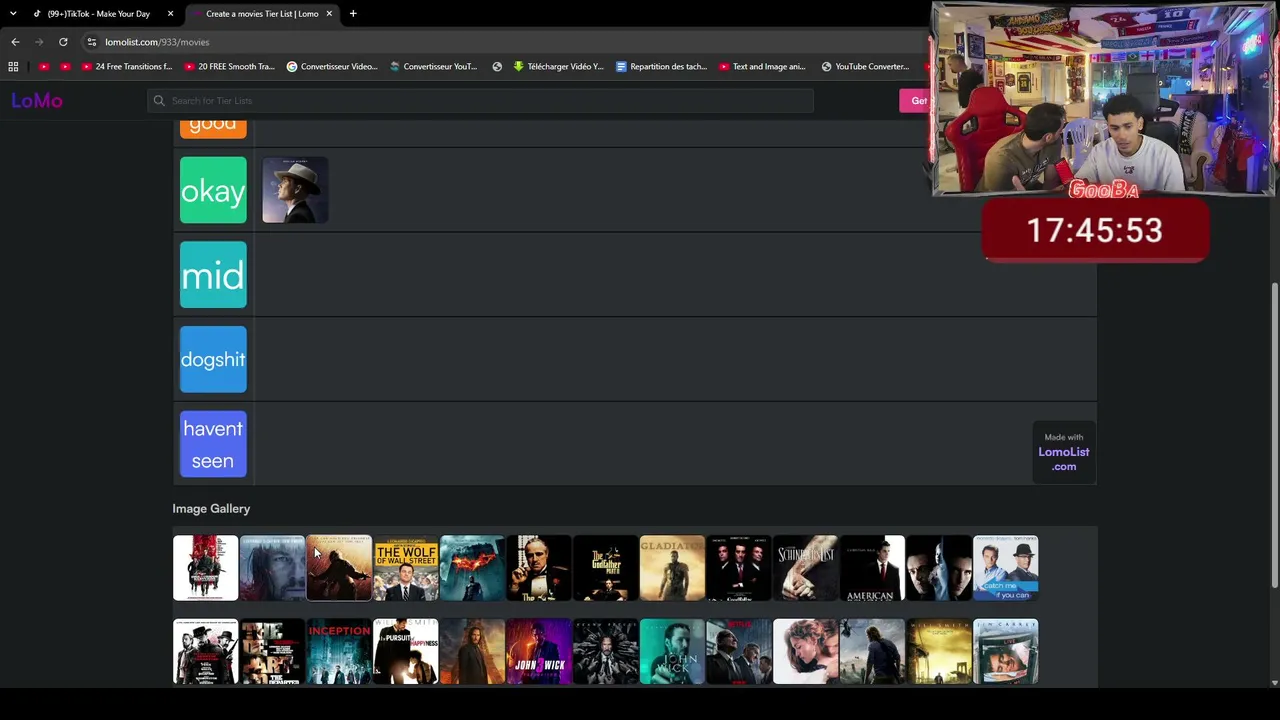Go forward to the next page
This screenshot has width=1280, height=720.
click(x=39, y=42)
